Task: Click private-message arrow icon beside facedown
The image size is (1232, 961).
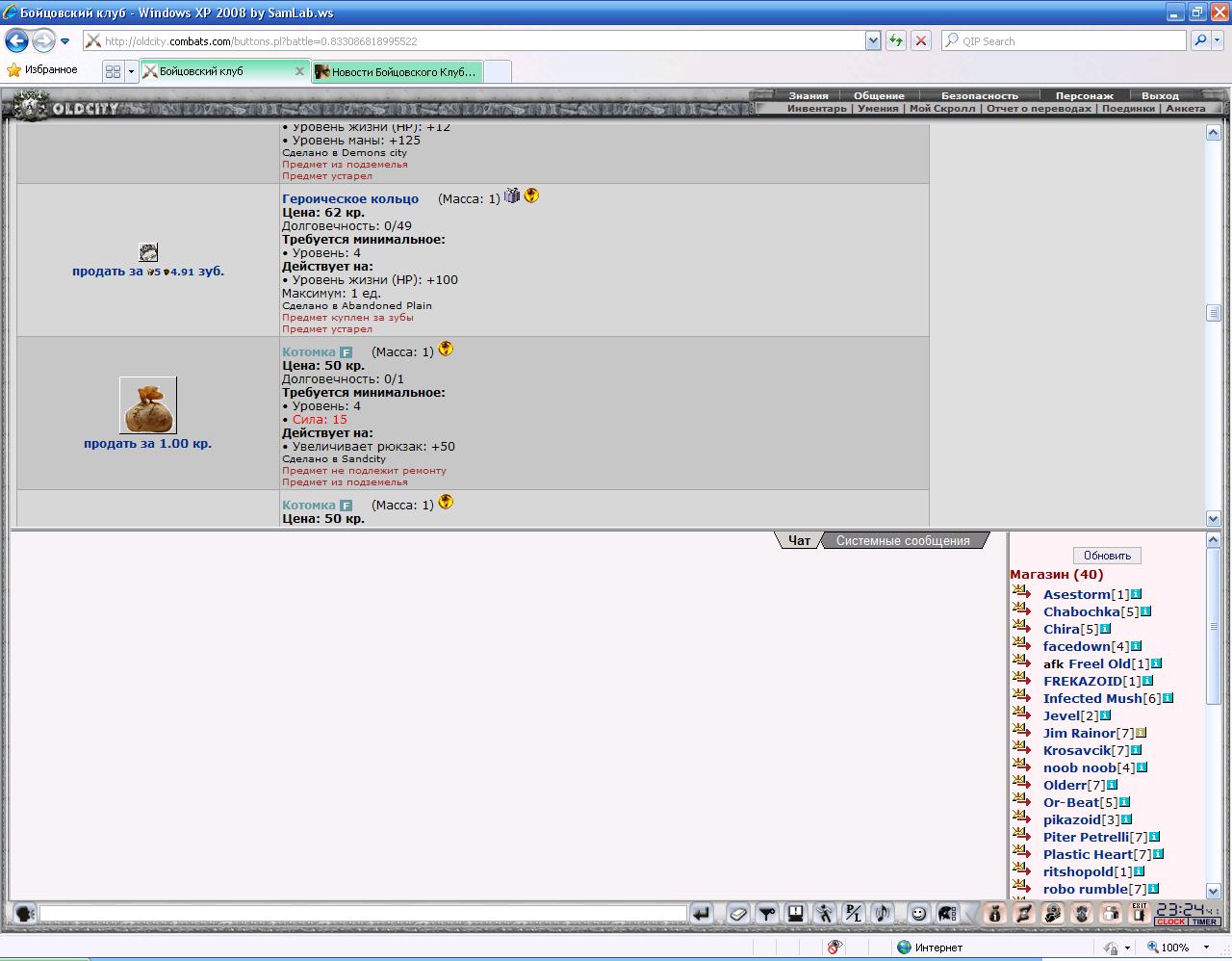Action: coord(1021,645)
